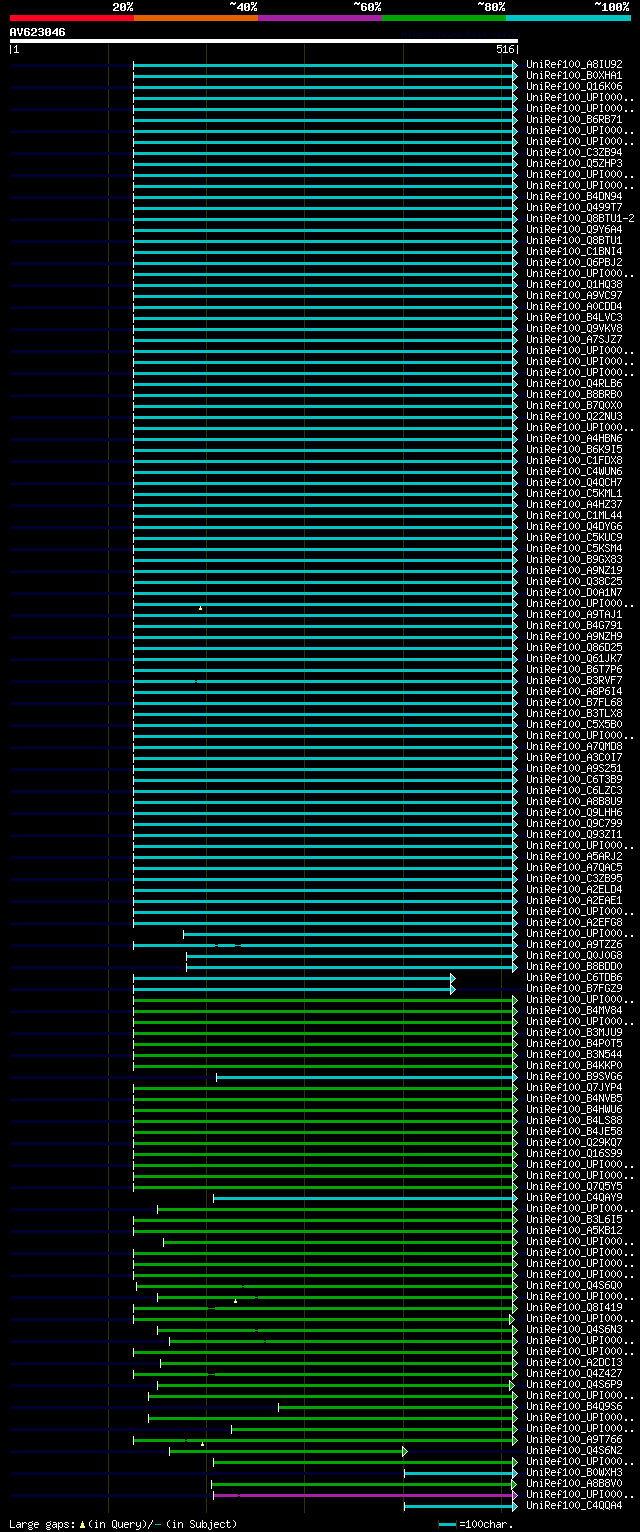The width and height of the screenshot is (640, 1532).
Task: Click hit label UniRef100_A5KB12
Action: 574,1230
